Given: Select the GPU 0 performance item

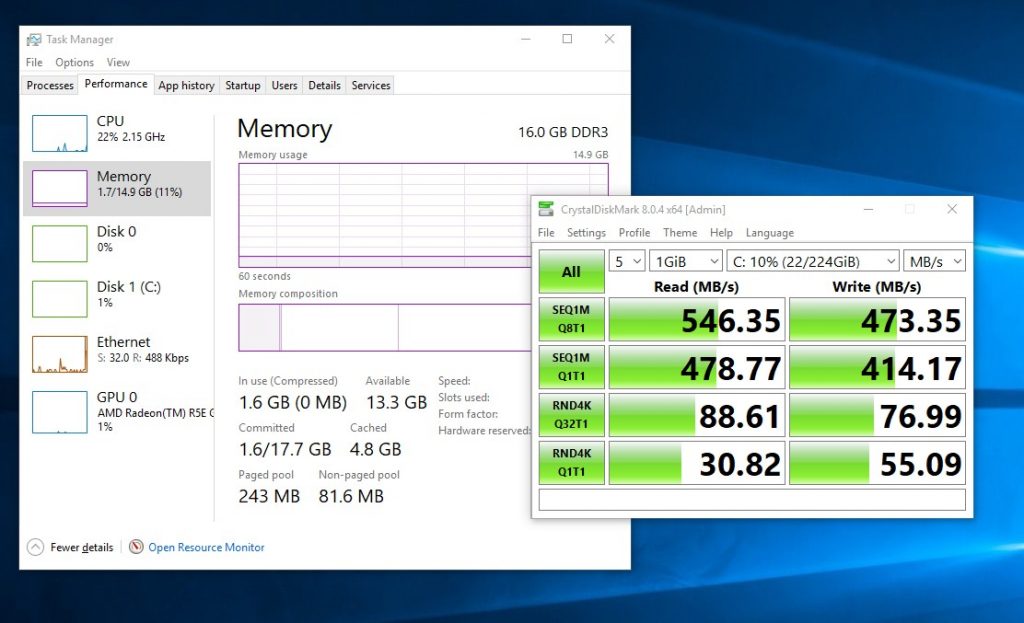Looking at the screenshot, I should click(117, 412).
